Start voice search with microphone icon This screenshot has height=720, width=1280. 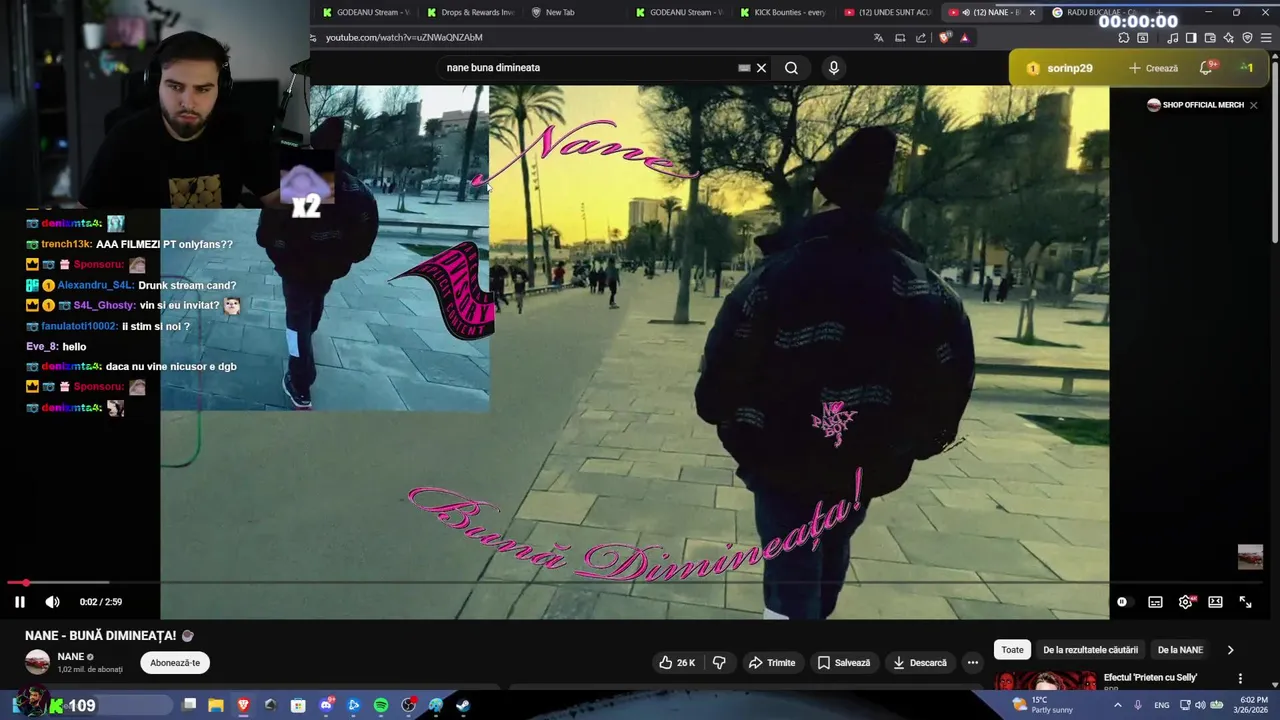click(x=834, y=68)
